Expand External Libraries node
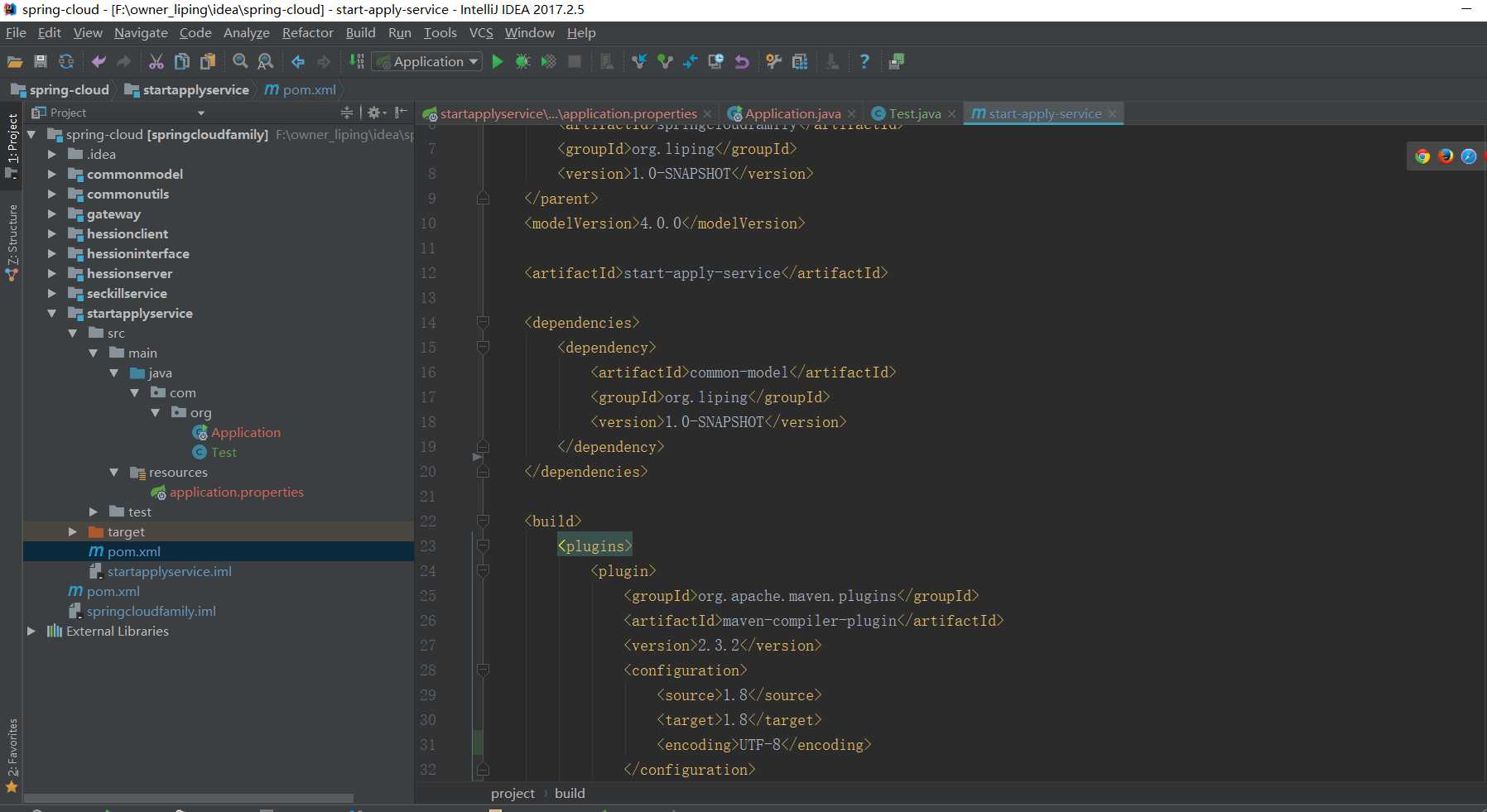Image resolution: width=1487 pixels, height=812 pixels. (x=31, y=631)
